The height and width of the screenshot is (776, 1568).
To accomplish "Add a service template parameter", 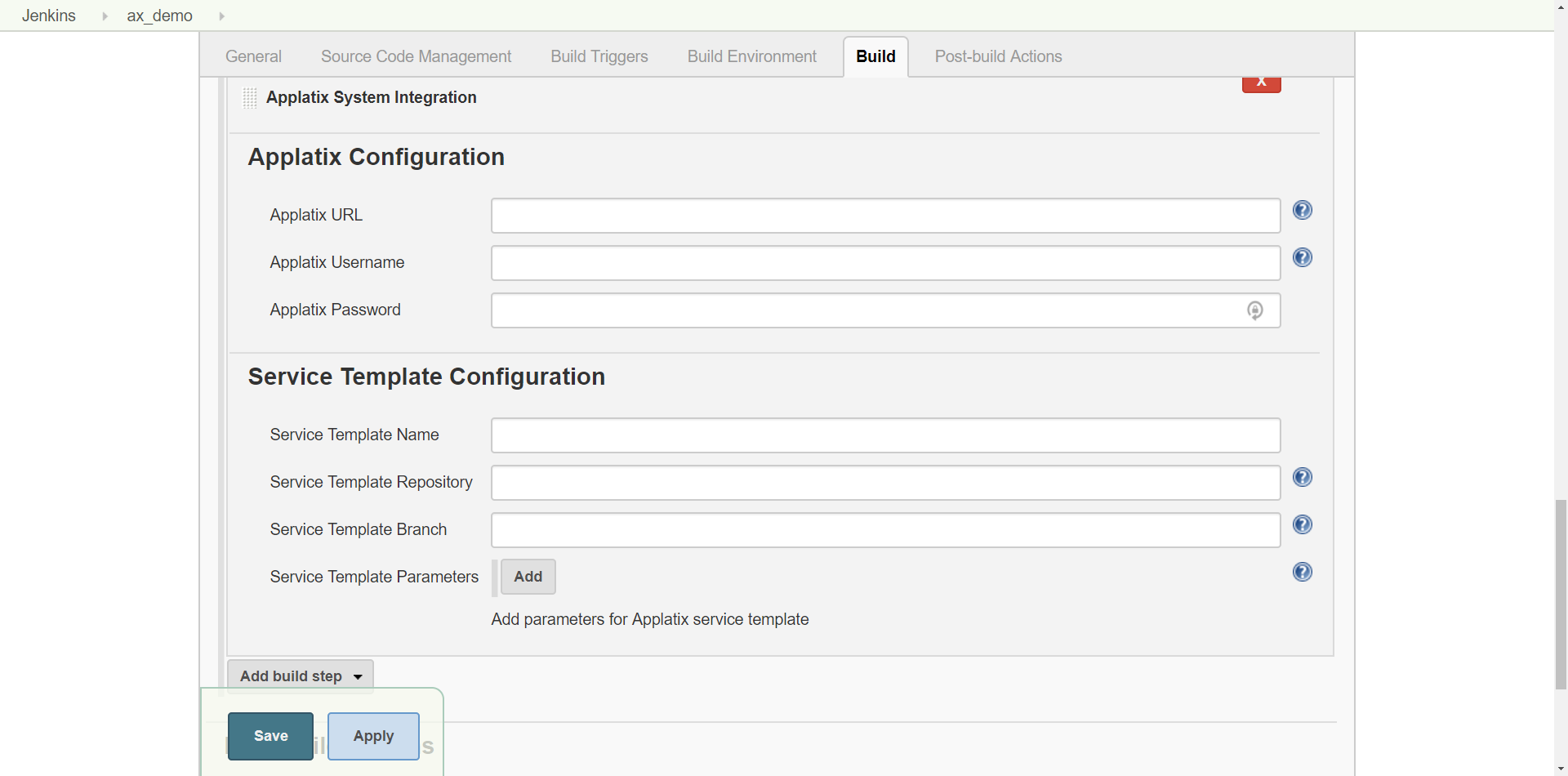I will tap(528, 577).
